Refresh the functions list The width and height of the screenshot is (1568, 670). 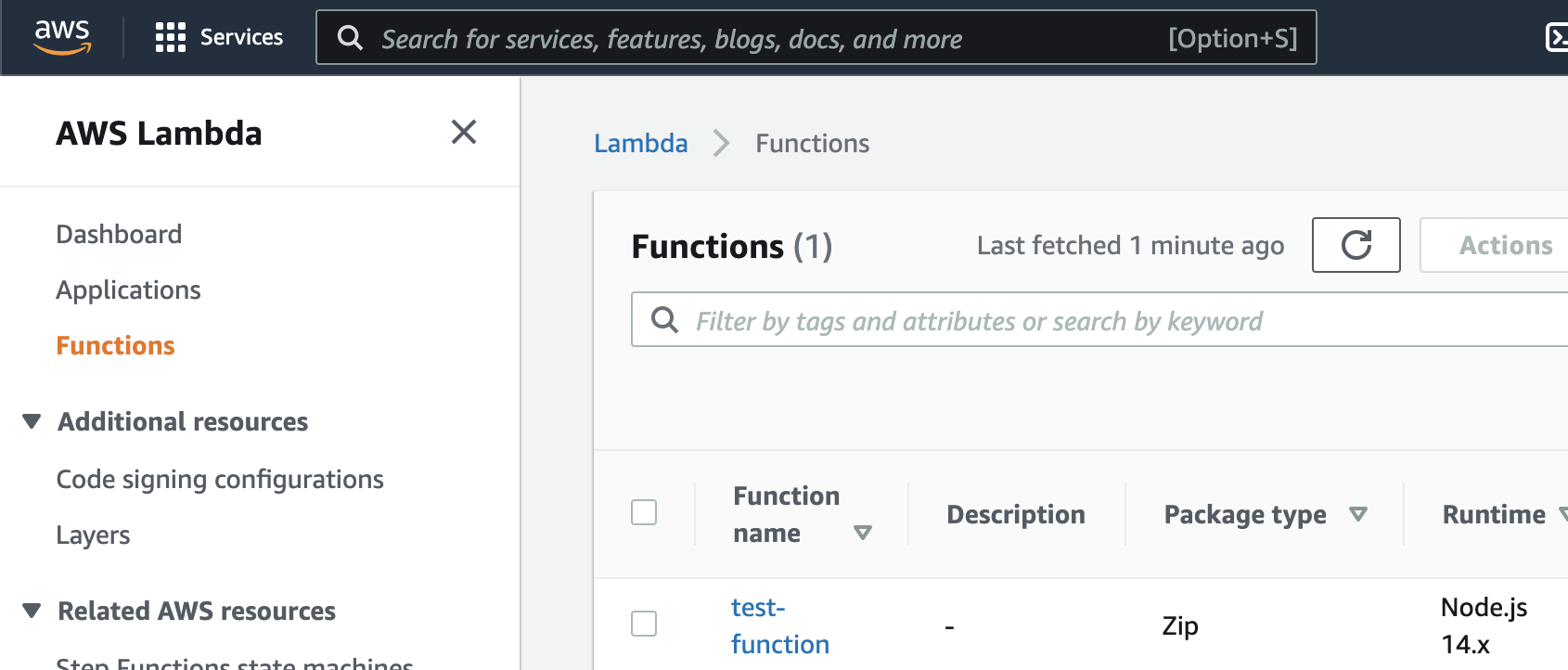click(x=1356, y=245)
